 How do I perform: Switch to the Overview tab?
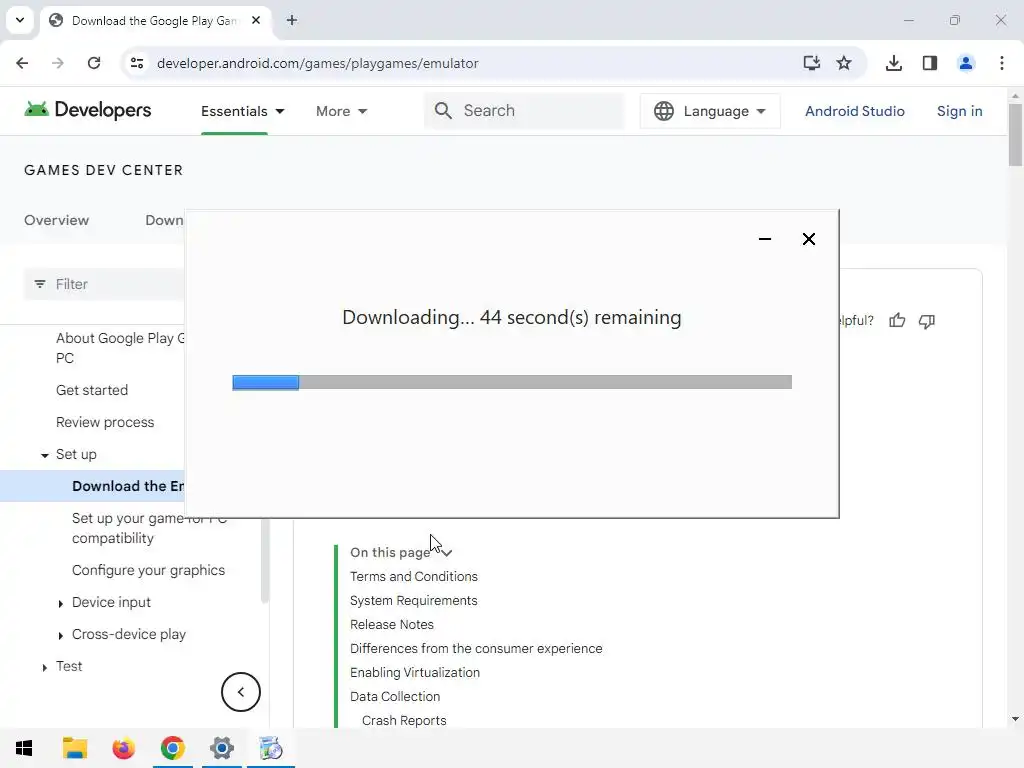tap(56, 220)
